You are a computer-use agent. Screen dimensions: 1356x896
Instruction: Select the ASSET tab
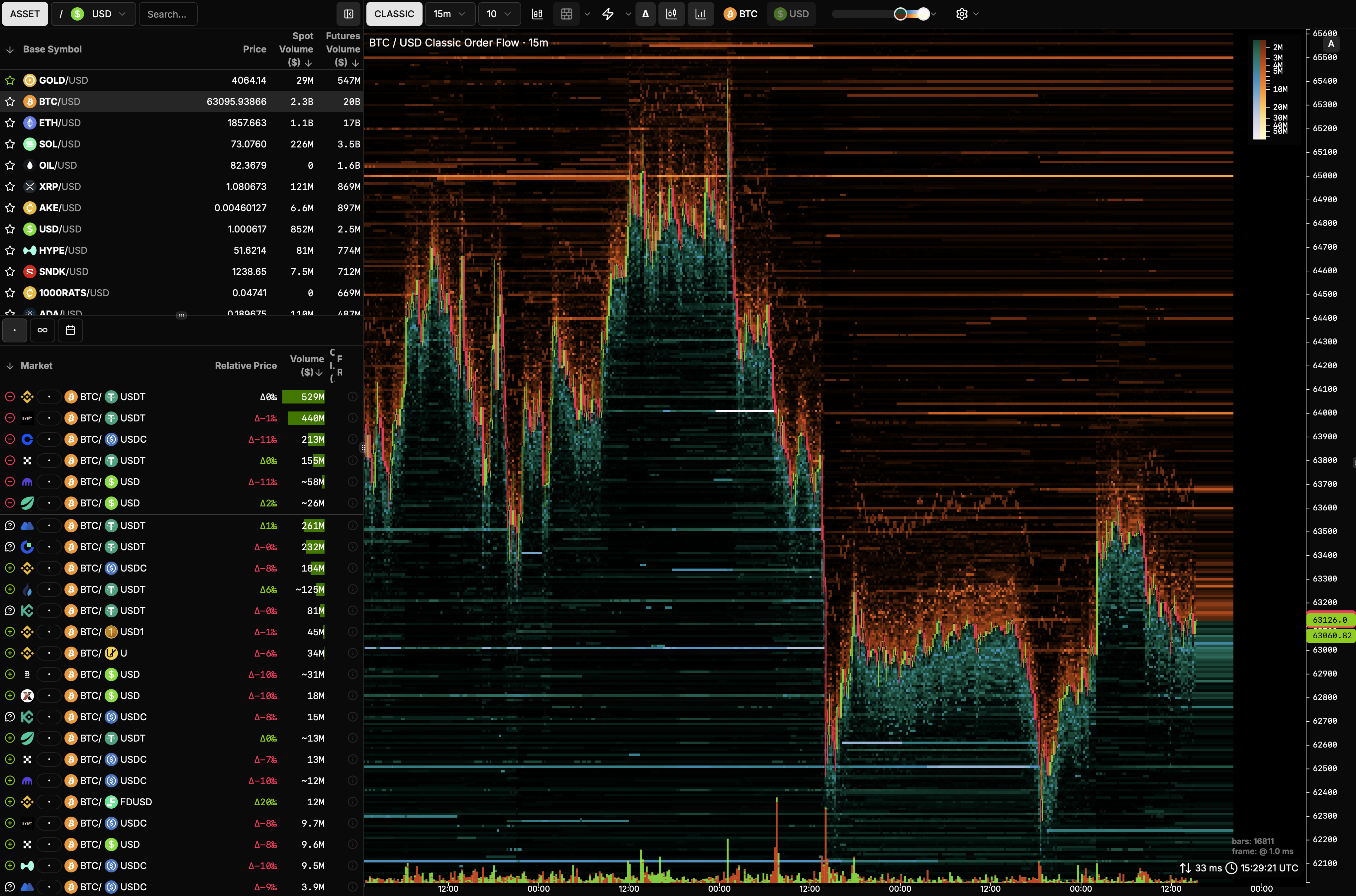pos(25,14)
